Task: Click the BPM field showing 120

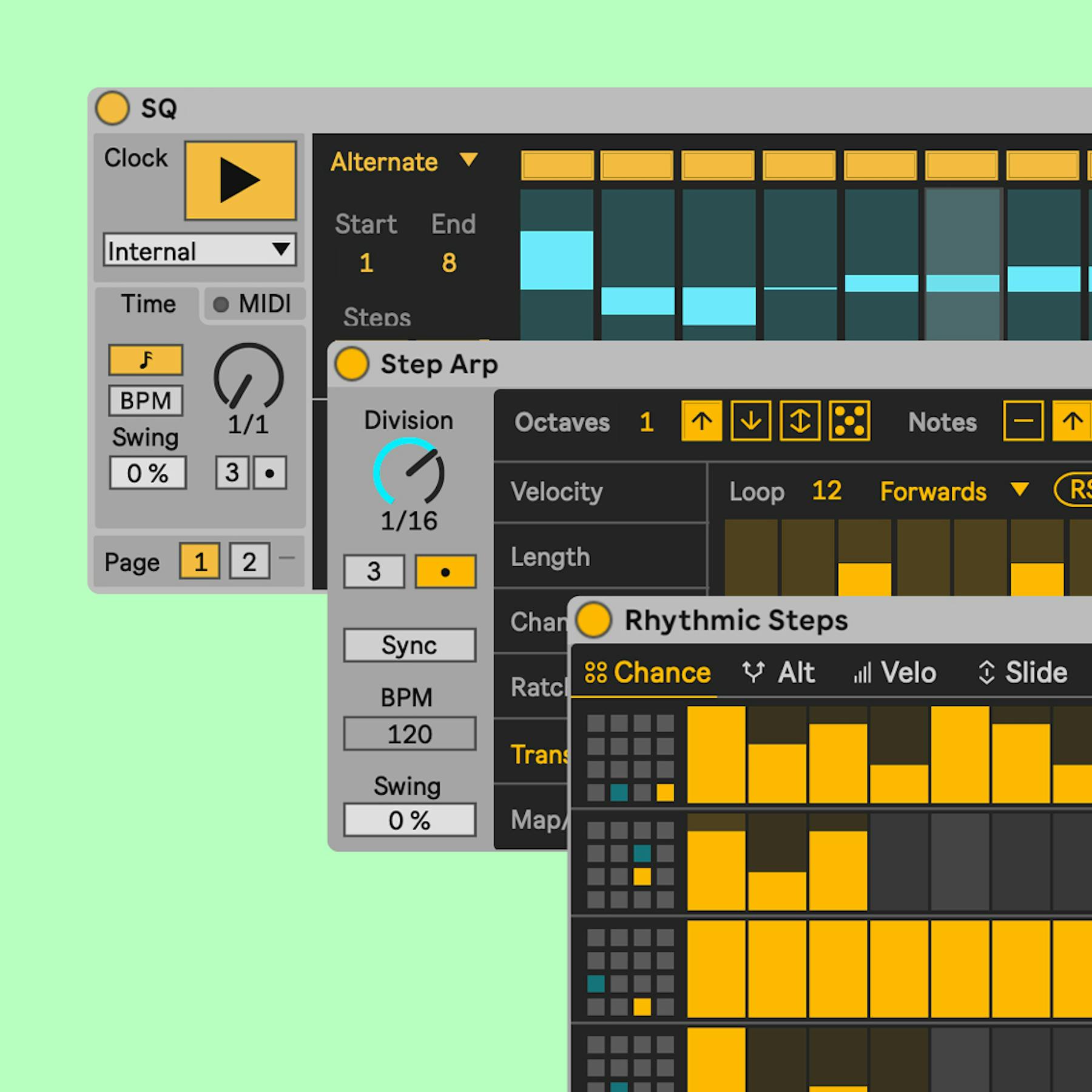Action: click(x=408, y=733)
